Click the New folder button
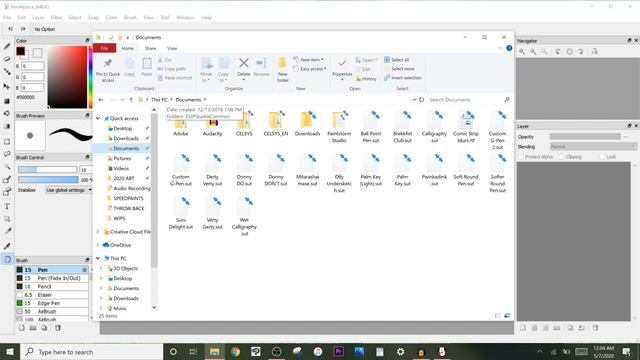 pyautogui.click(x=282, y=70)
